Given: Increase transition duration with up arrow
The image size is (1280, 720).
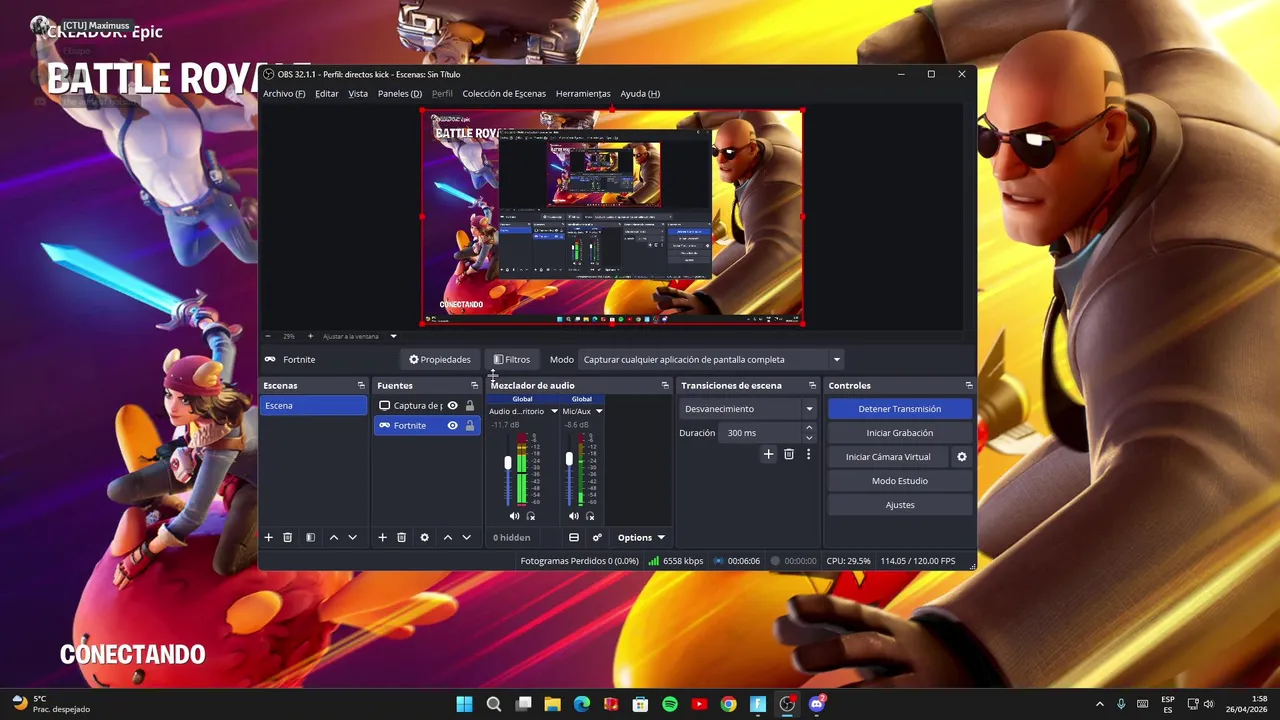Looking at the screenshot, I should coord(809,428).
